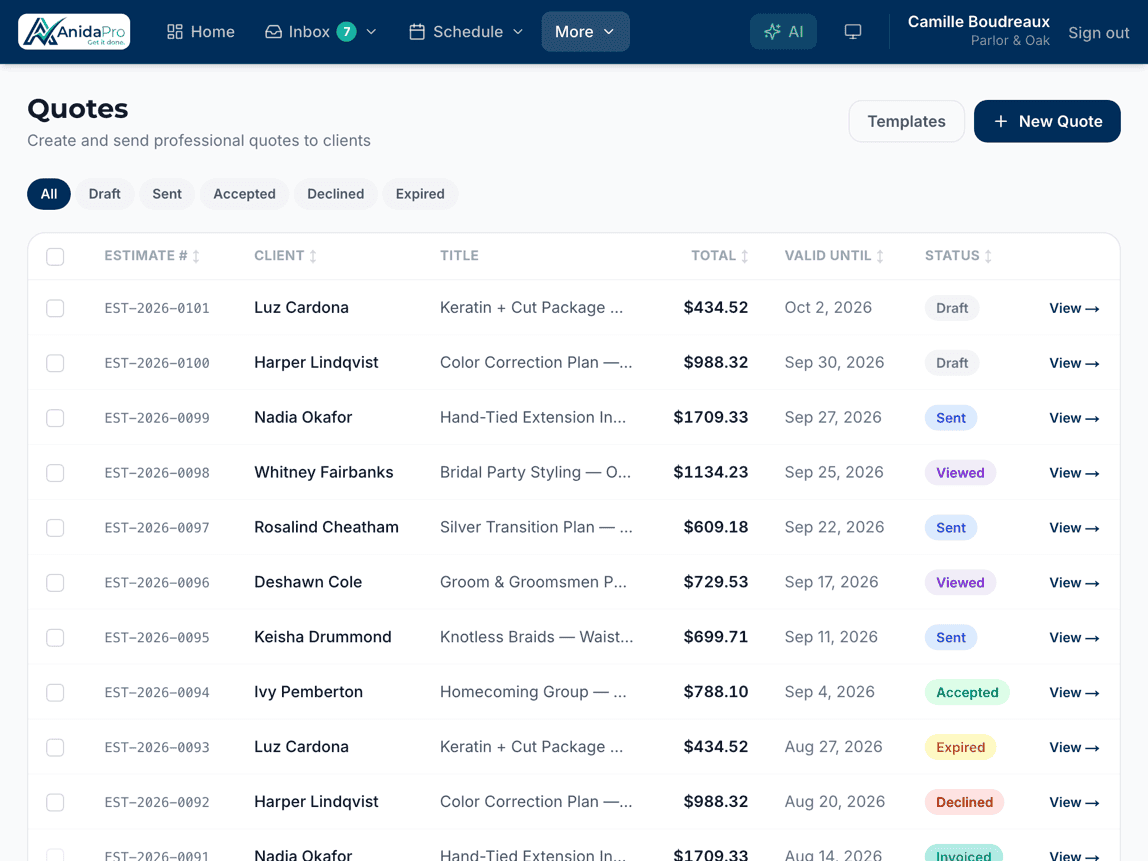The height and width of the screenshot is (861, 1148).
Task: Filter quotes by Declined
Action: 335,194
